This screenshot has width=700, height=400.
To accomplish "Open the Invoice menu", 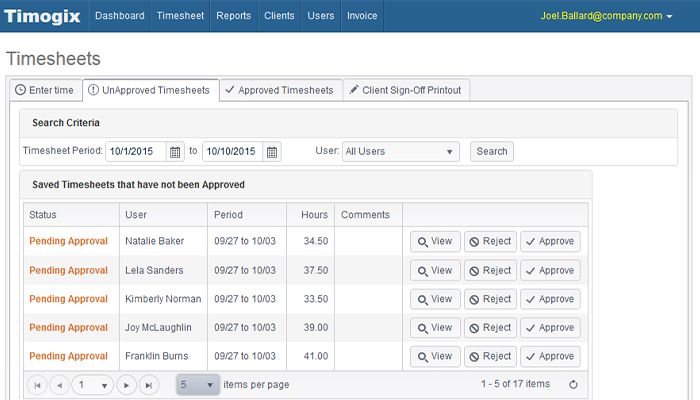I will (362, 16).
